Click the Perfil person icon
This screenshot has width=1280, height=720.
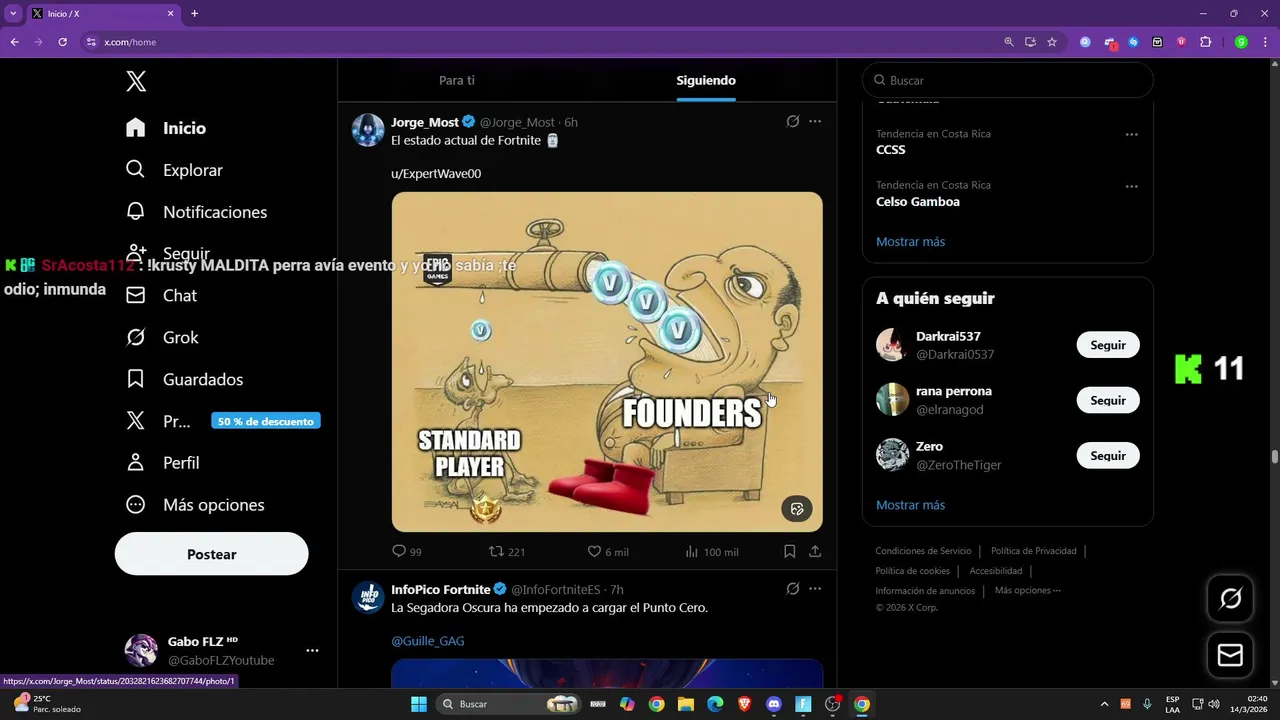(x=136, y=463)
